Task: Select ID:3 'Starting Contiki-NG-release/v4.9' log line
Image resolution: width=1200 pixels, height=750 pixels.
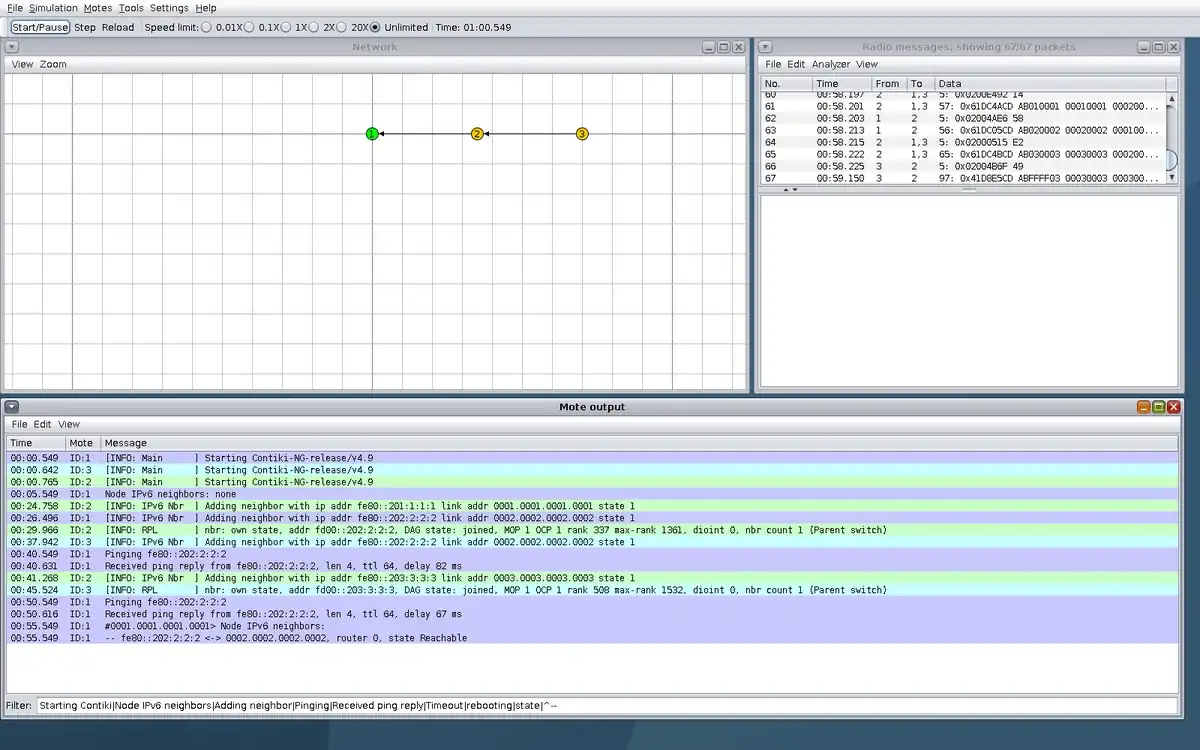Action: coord(593,470)
